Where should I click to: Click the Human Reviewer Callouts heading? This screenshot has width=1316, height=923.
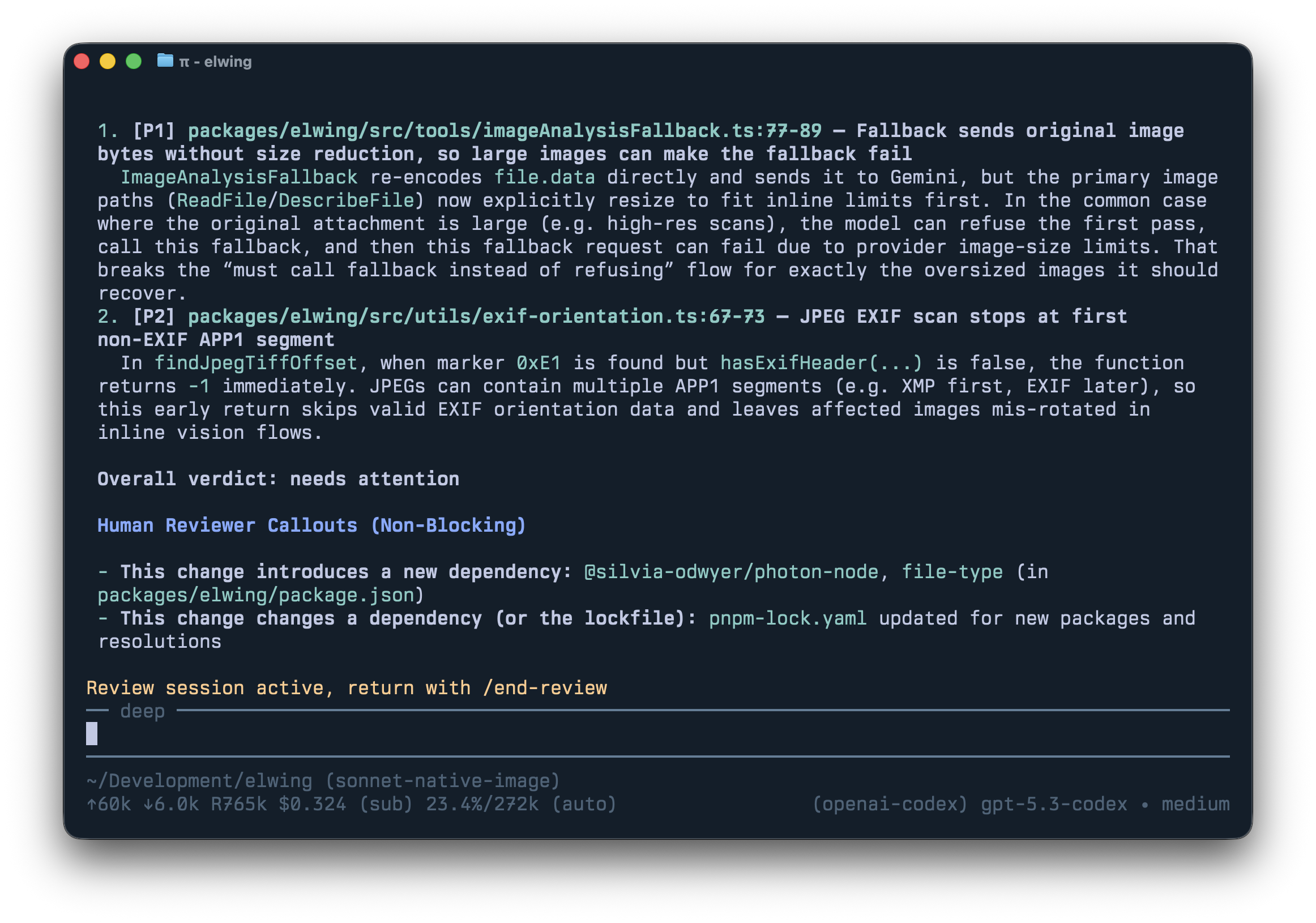pyautogui.click(x=311, y=525)
